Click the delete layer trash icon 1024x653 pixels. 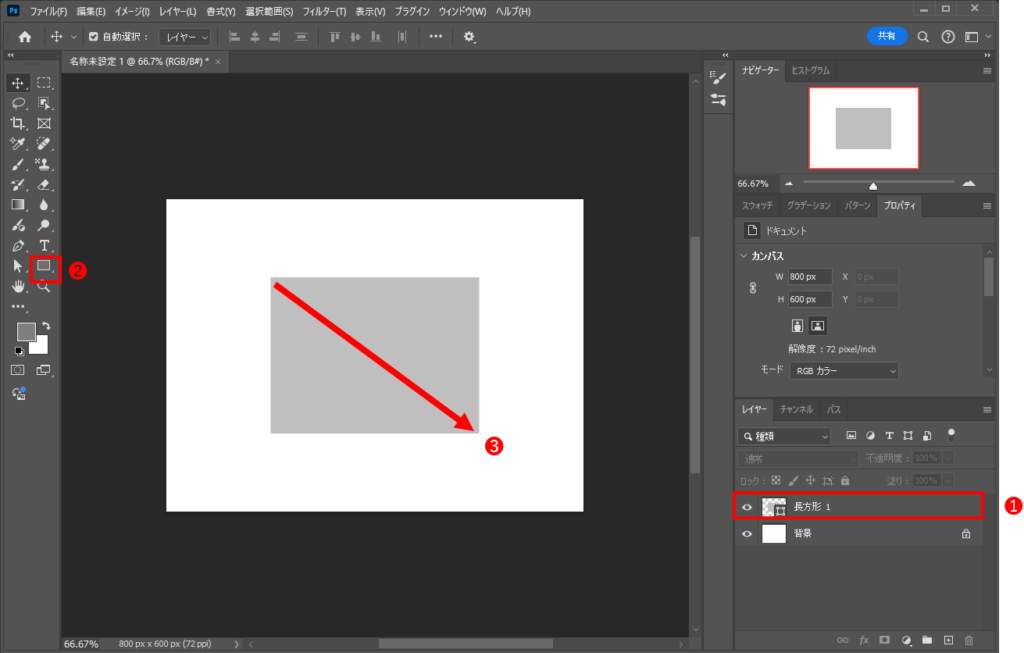point(970,639)
